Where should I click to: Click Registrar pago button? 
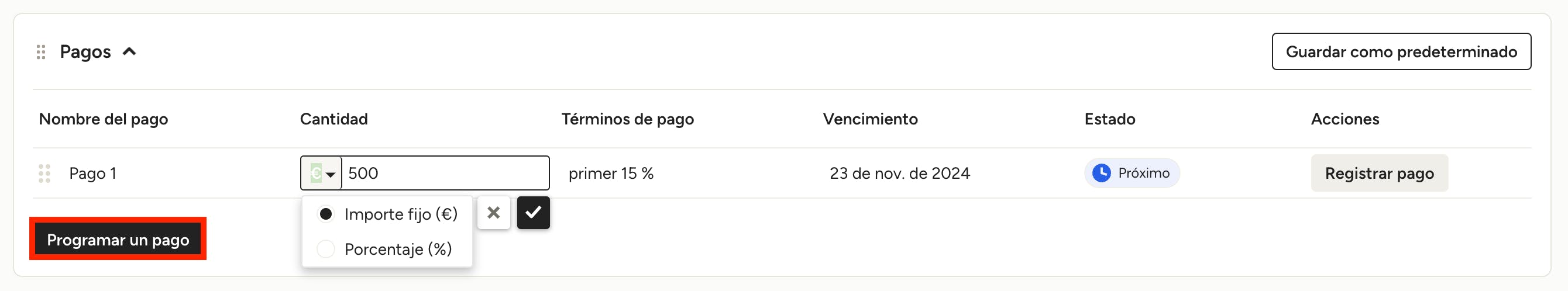click(x=1378, y=174)
